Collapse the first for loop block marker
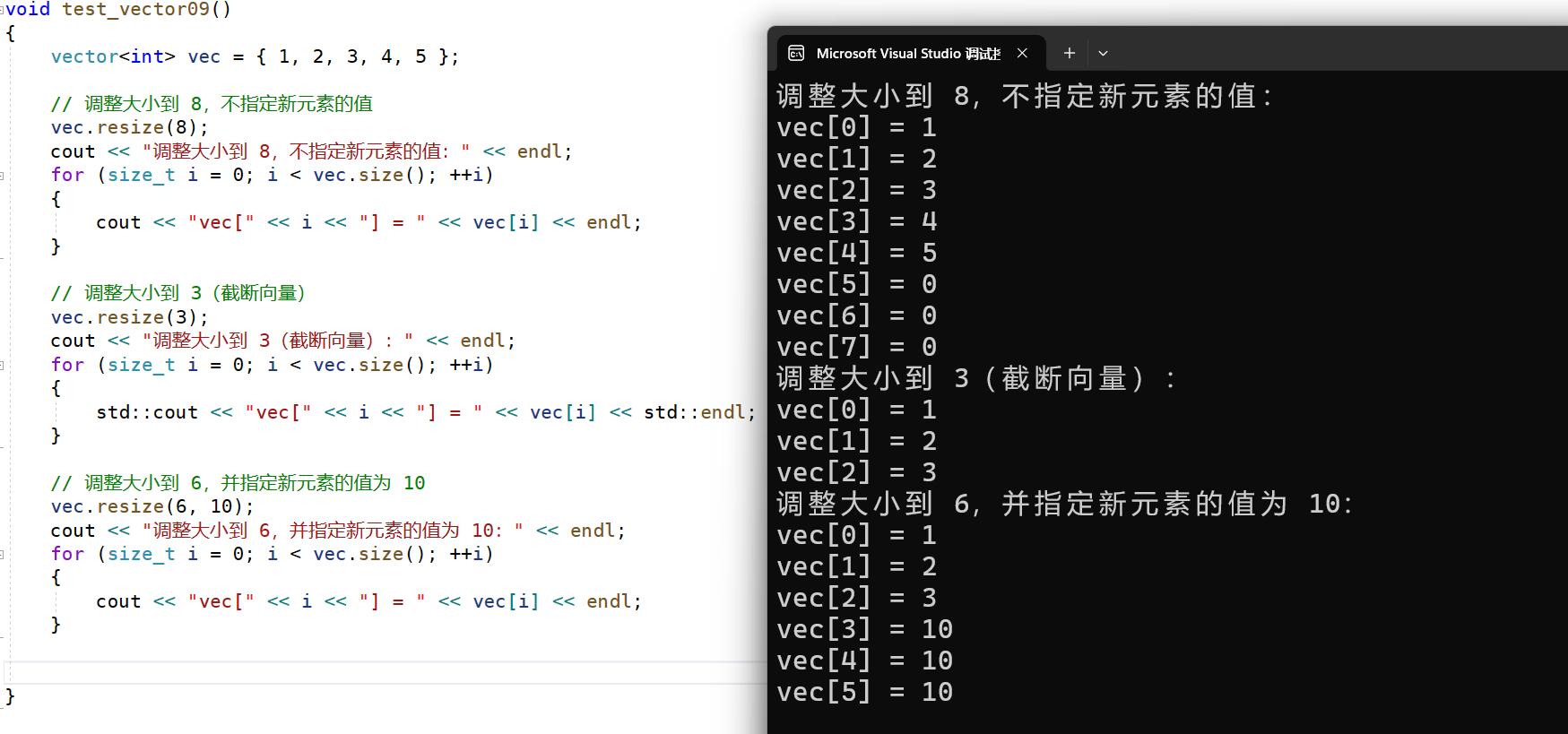Image resolution: width=1568 pixels, height=734 pixels. pos(2,176)
